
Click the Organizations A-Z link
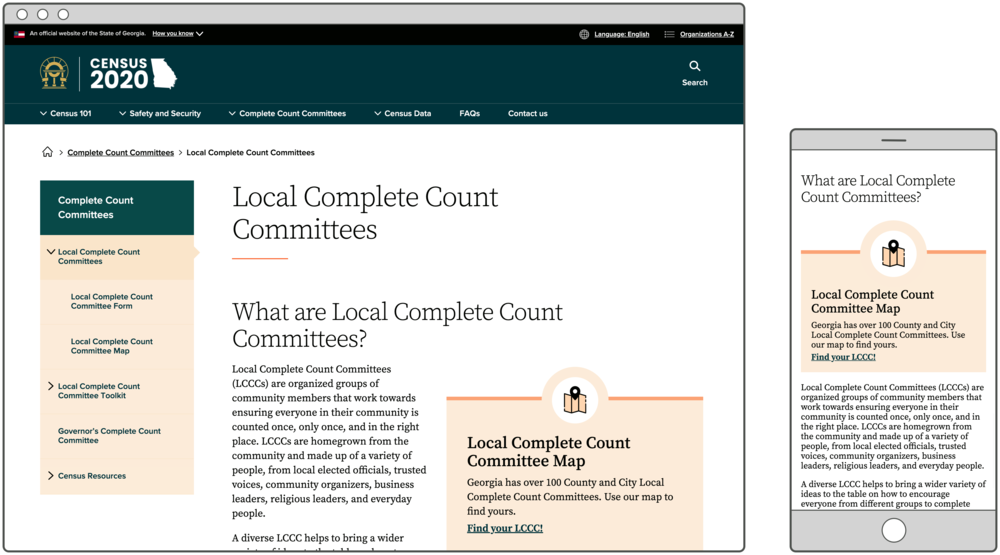[x=707, y=34]
